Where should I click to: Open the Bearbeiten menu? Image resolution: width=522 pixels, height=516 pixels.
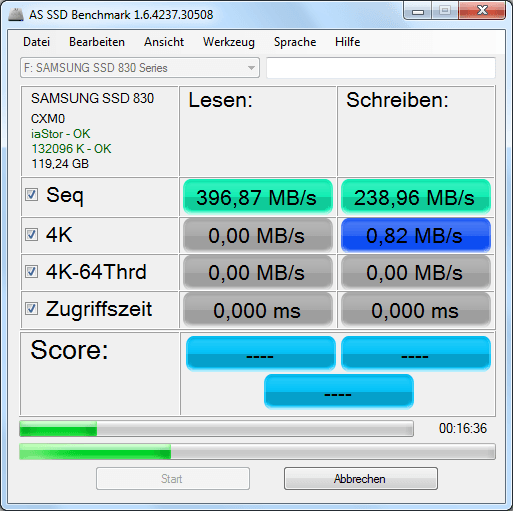coord(97,42)
